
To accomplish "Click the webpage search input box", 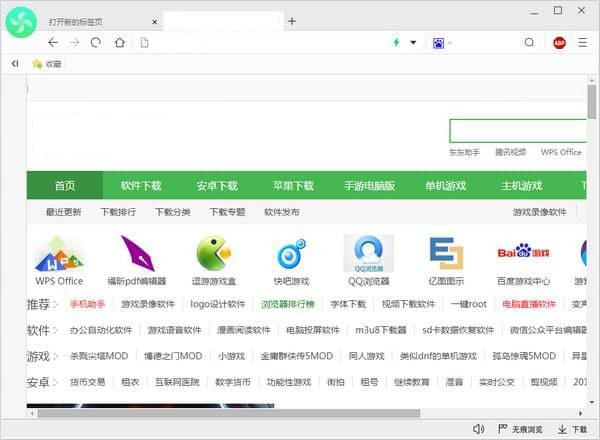I will [x=518, y=131].
